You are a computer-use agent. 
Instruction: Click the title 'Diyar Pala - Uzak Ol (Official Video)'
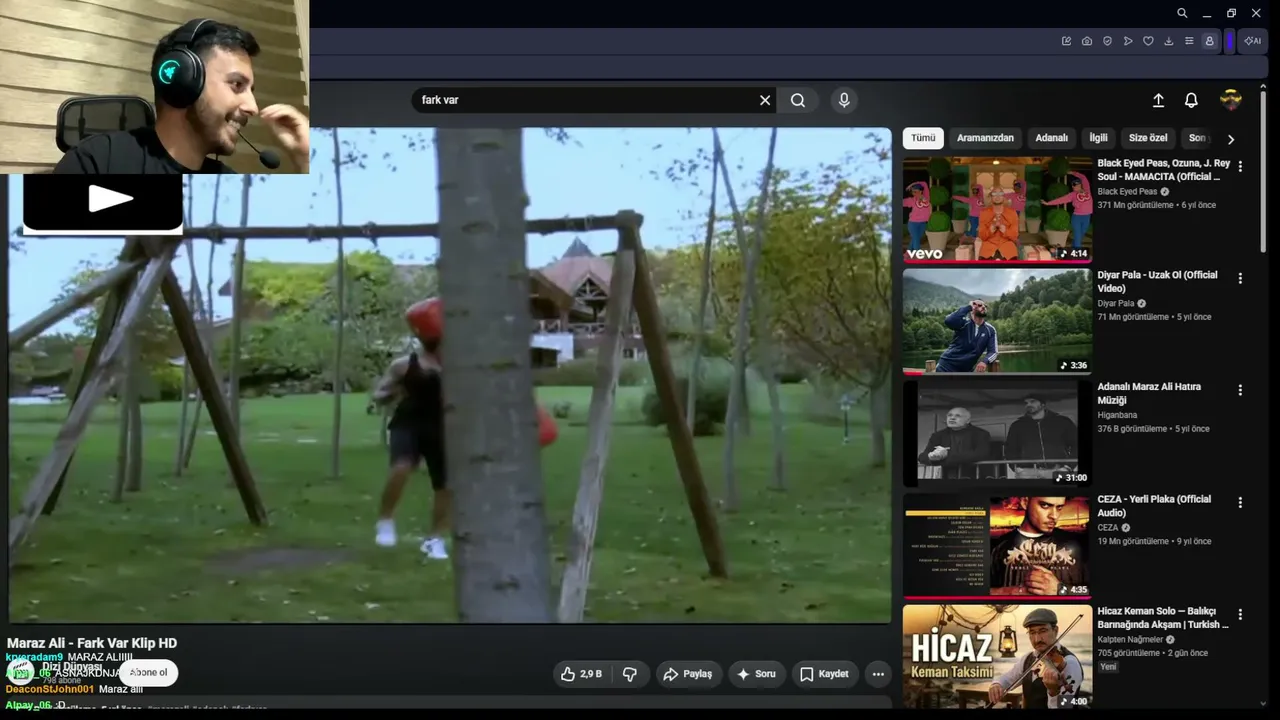[x=1157, y=282]
